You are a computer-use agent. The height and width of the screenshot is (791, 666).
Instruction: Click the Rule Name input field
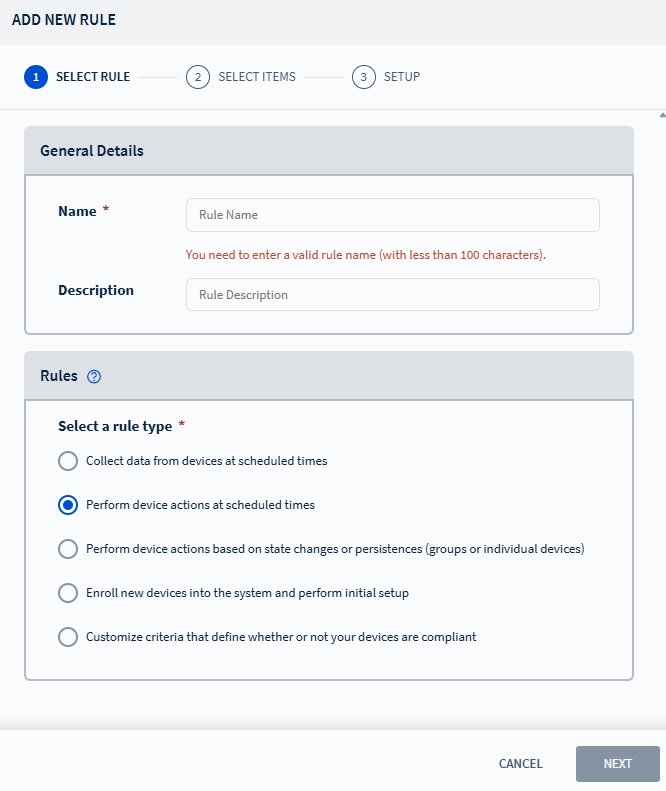392,215
